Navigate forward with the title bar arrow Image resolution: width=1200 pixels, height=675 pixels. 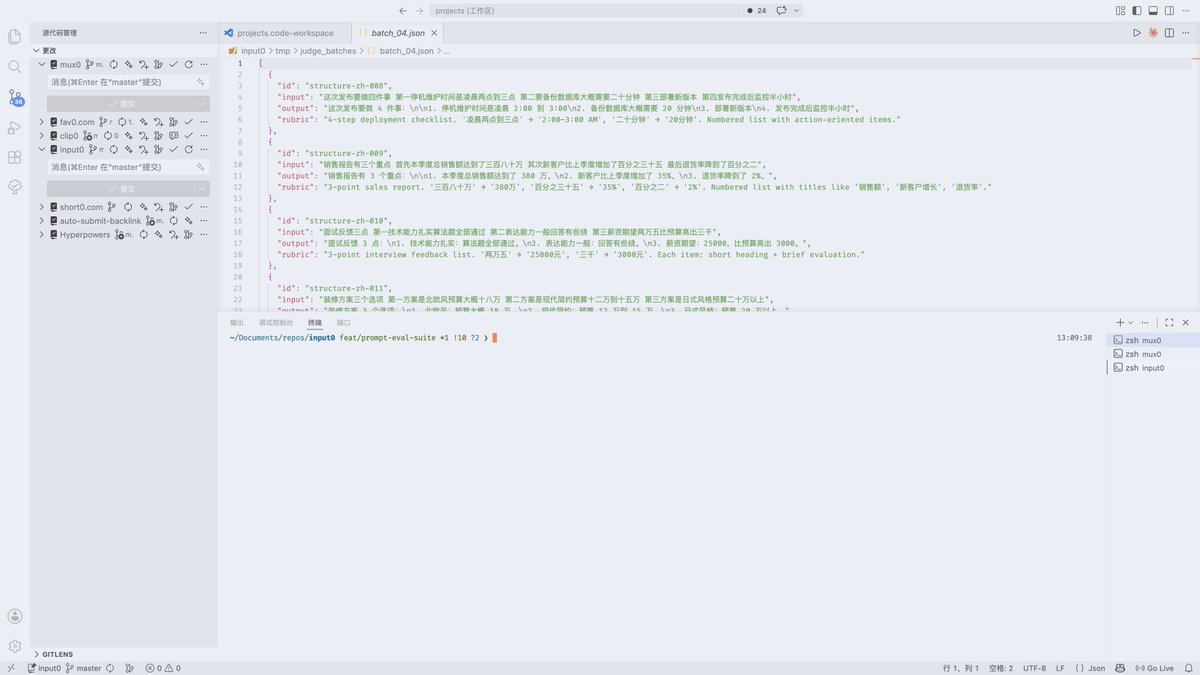click(x=419, y=10)
